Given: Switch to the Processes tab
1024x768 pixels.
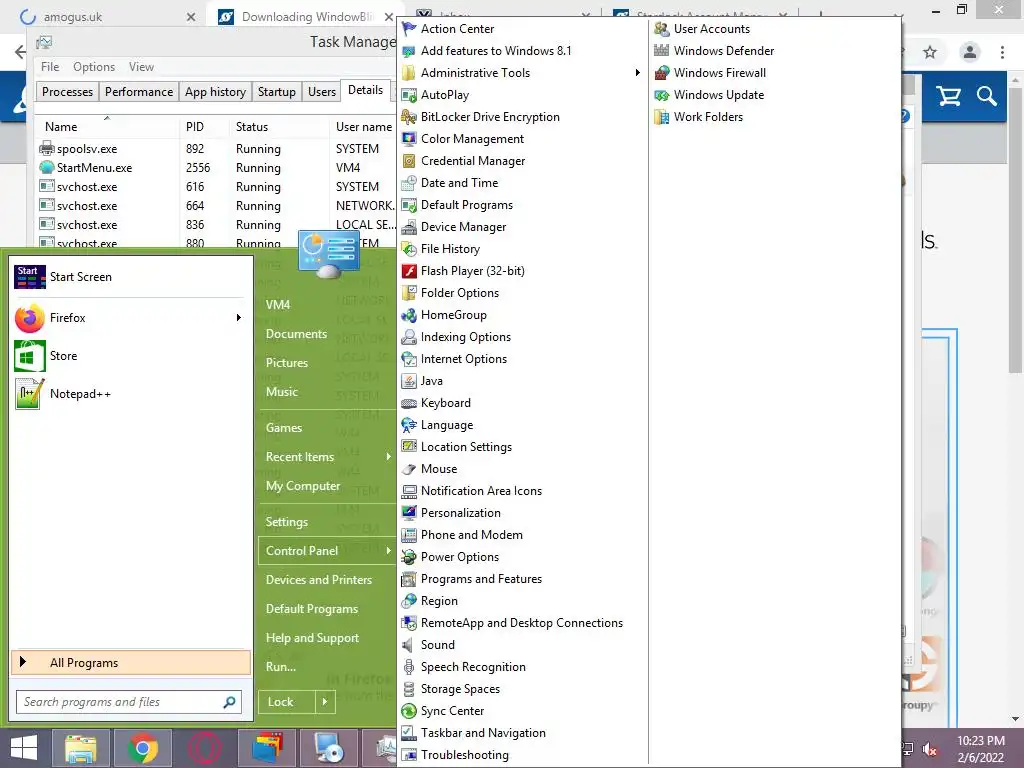Looking at the screenshot, I should tap(67, 92).
